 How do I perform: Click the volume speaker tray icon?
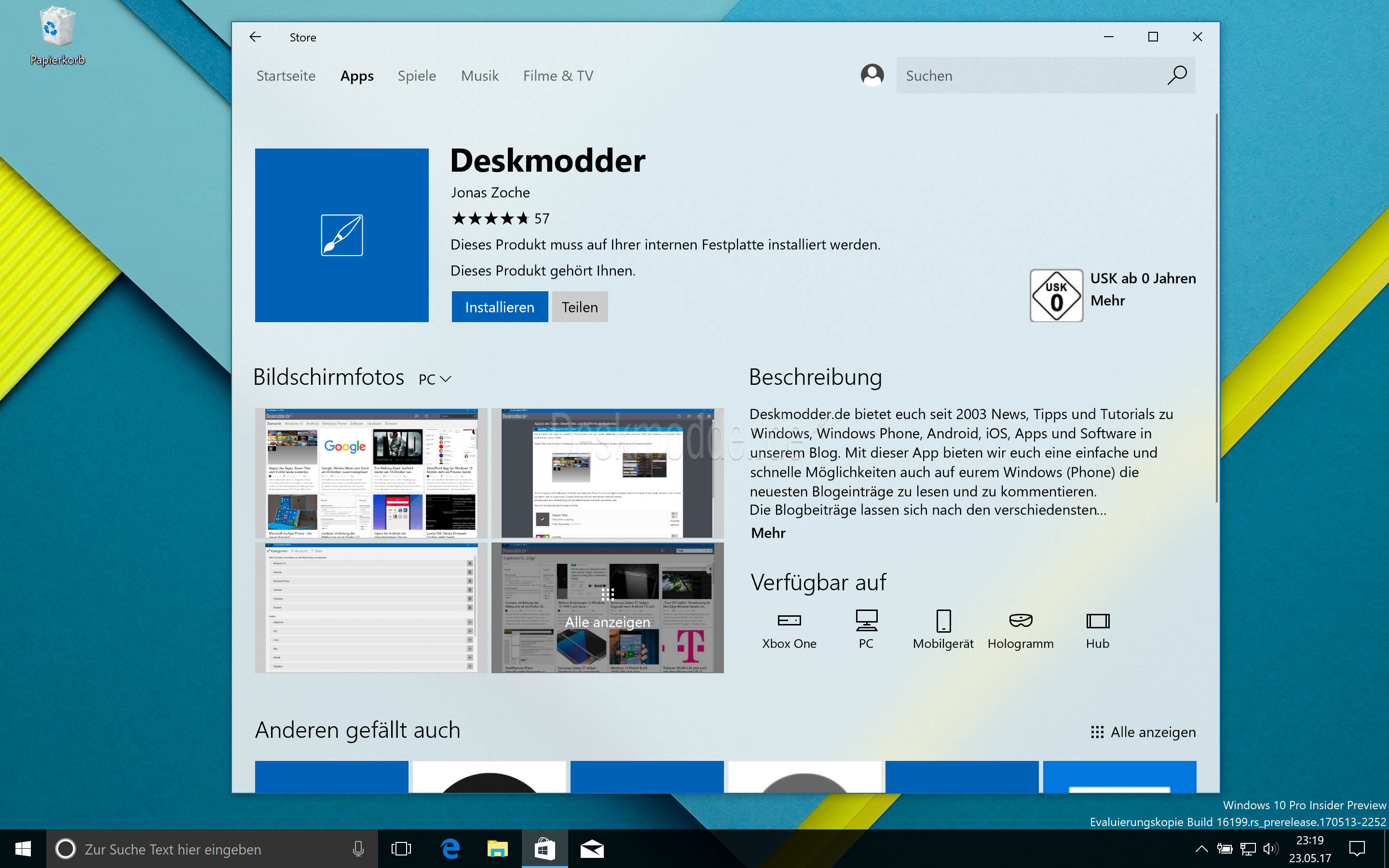1271,849
